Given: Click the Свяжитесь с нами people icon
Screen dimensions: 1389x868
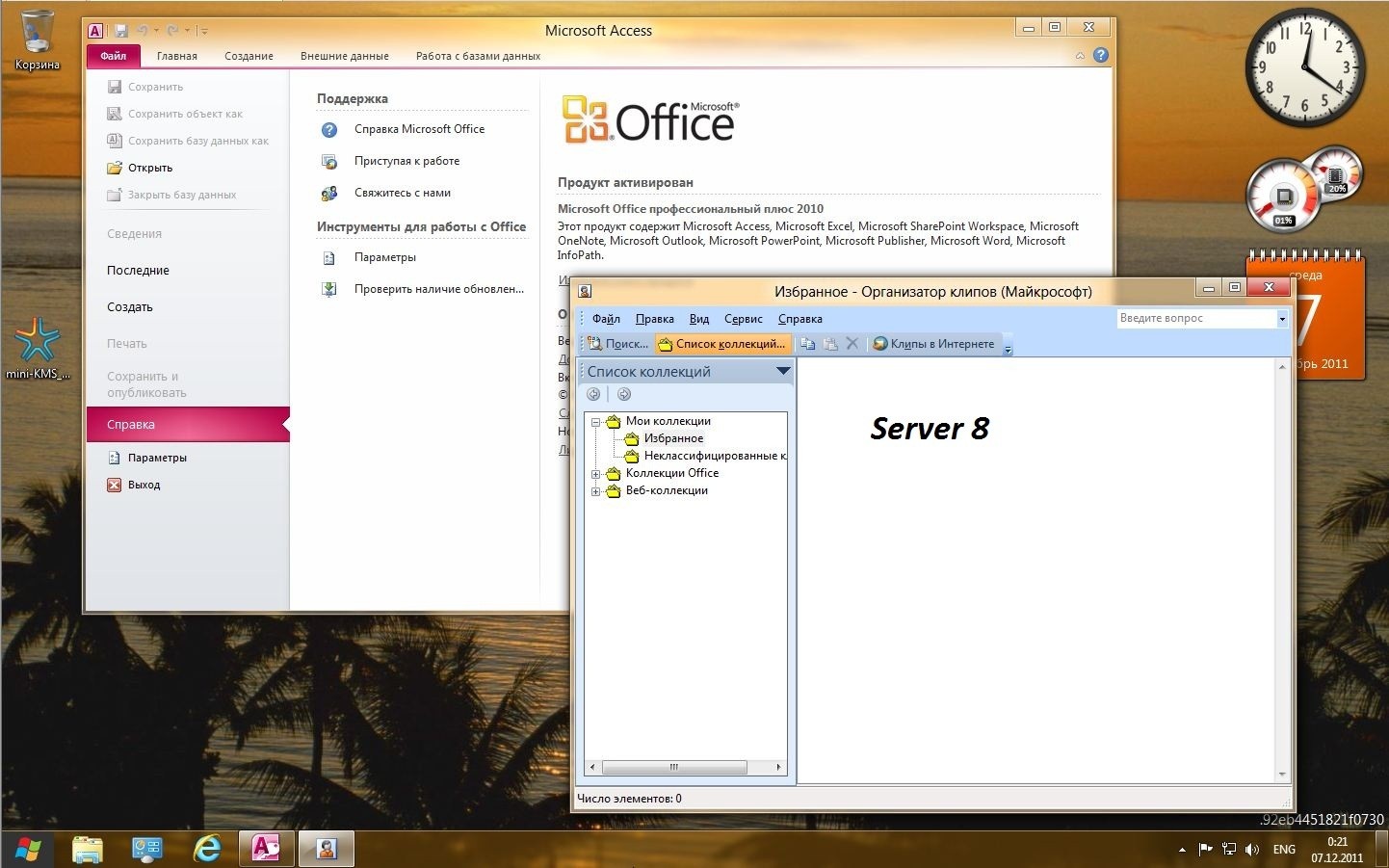Looking at the screenshot, I should point(329,194).
